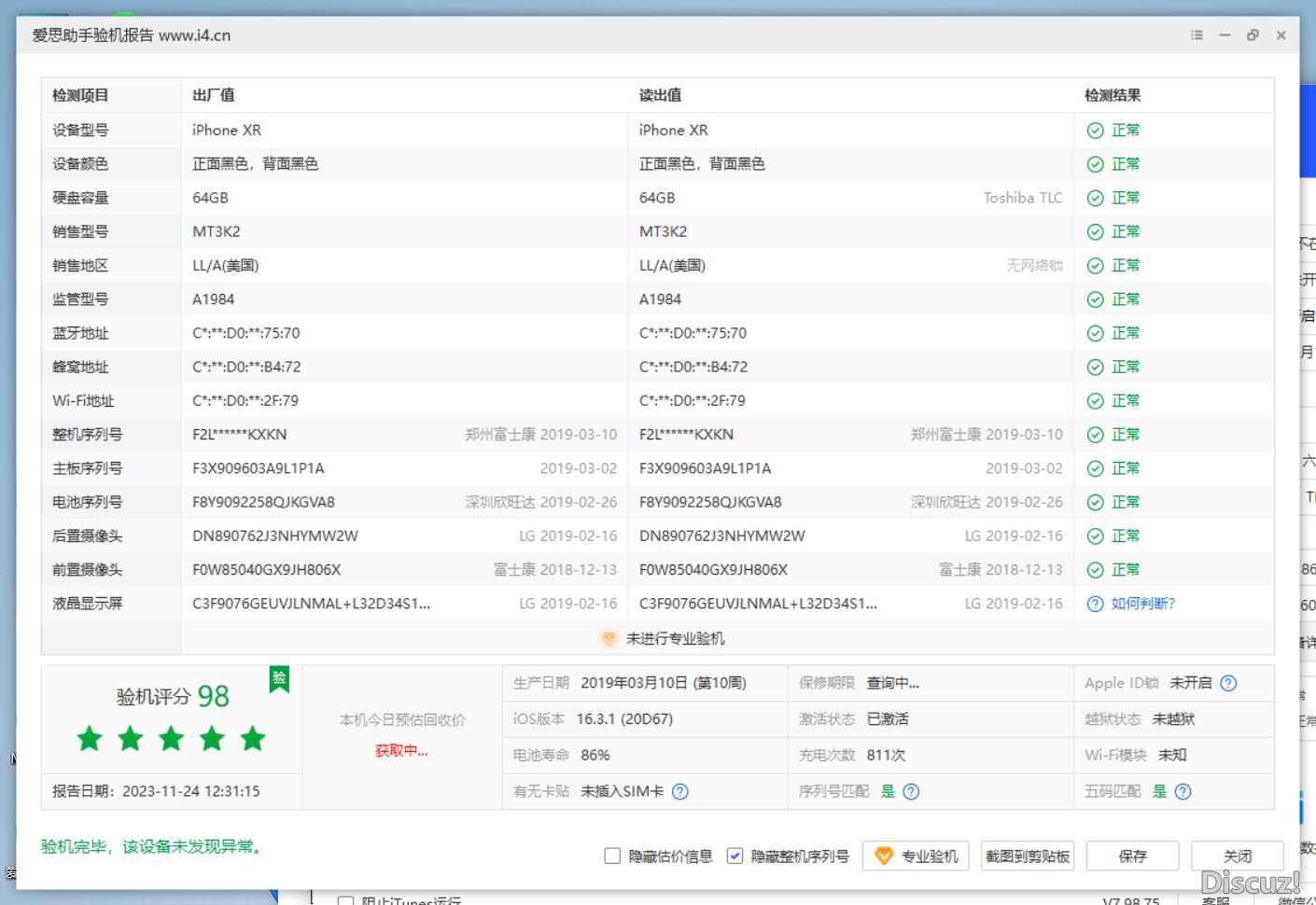Open help icon next to Apple ID锁 未开启
Image resolution: width=1316 pixels, height=905 pixels.
[1228, 683]
